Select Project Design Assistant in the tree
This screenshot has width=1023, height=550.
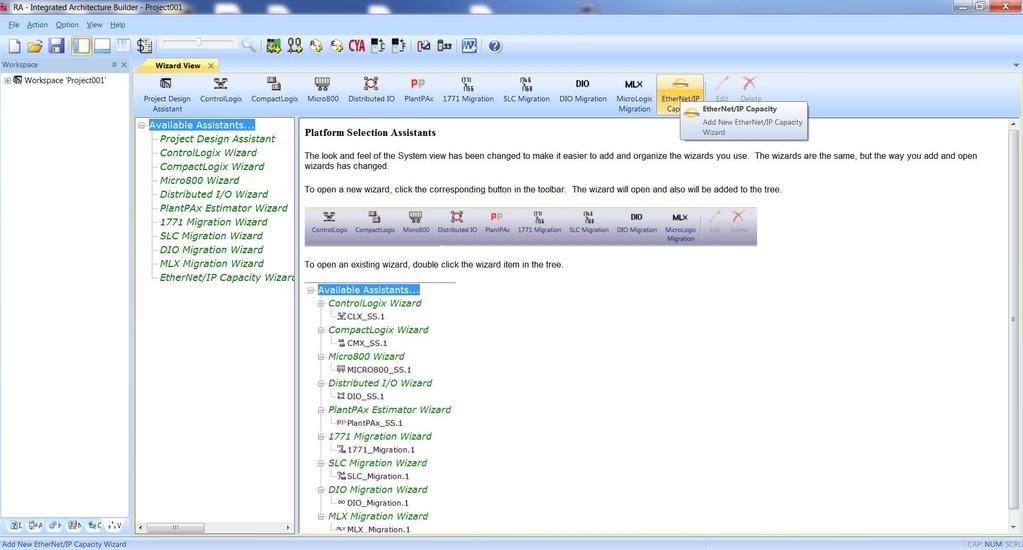(x=217, y=139)
